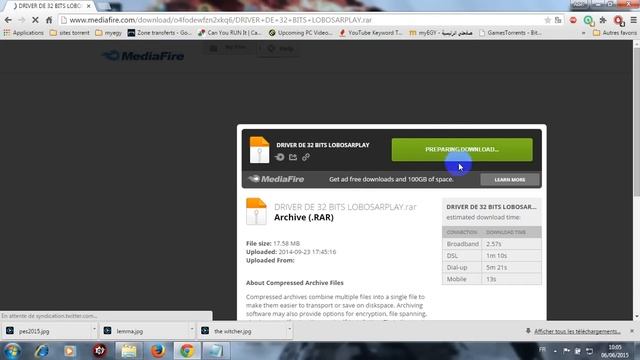Open 'Autres favoris' bookmarks folder
The width and height of the screenshot is (640, 360).
(x=615, y=33)
